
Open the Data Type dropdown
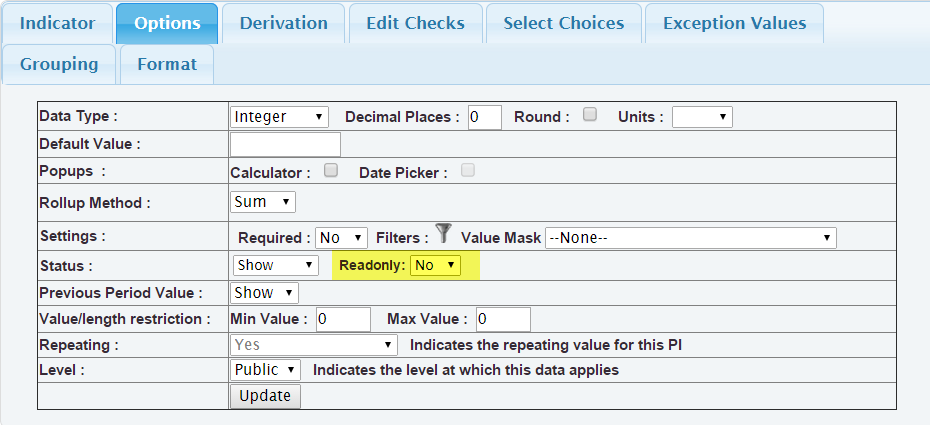pos(279,117)
